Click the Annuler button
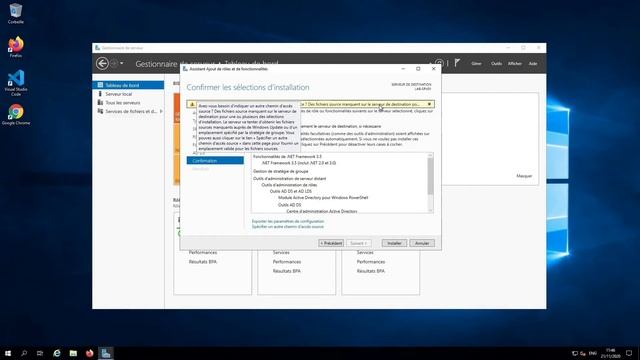The image size is (640, 360). [422, 243]
